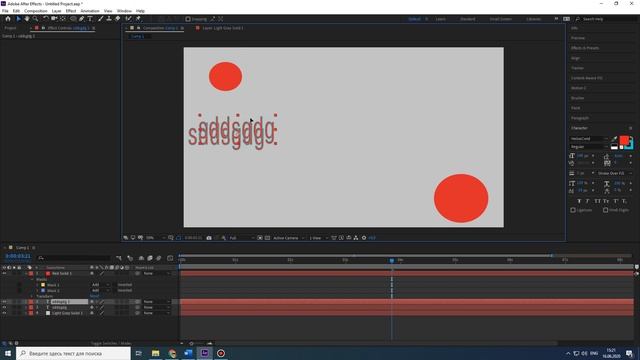Hide the Red Solid 1 layer
Viewport: 640px width, 360px height.
(x=4, y=273)
